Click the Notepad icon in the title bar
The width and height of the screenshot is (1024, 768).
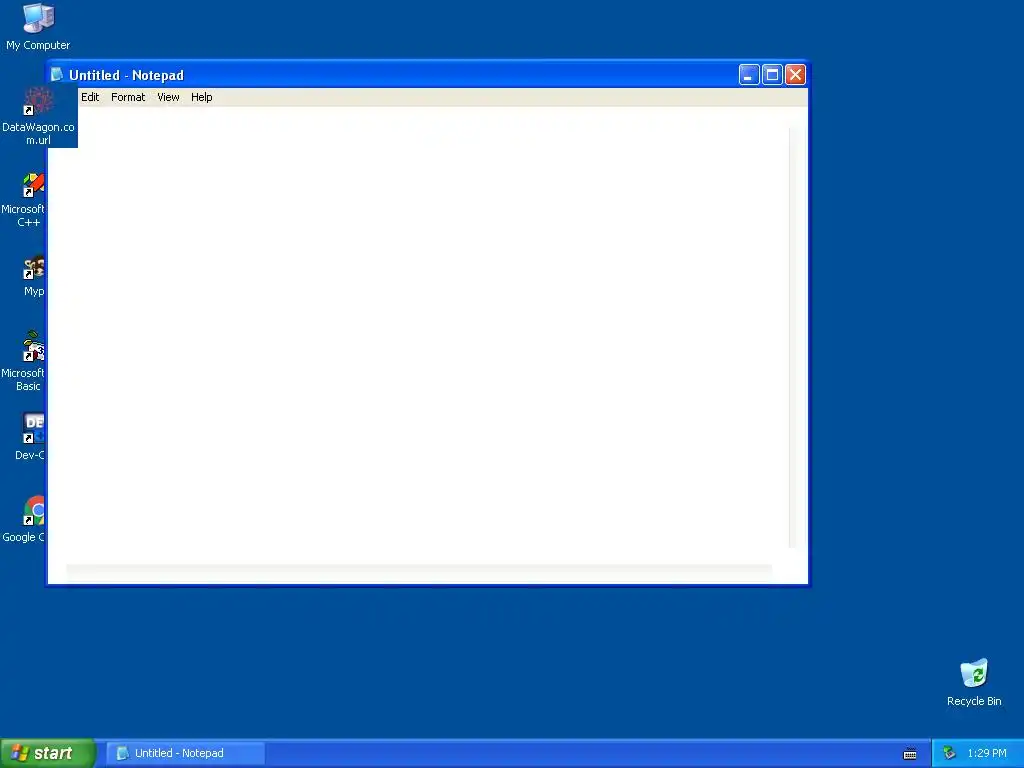tap(57, 74)
